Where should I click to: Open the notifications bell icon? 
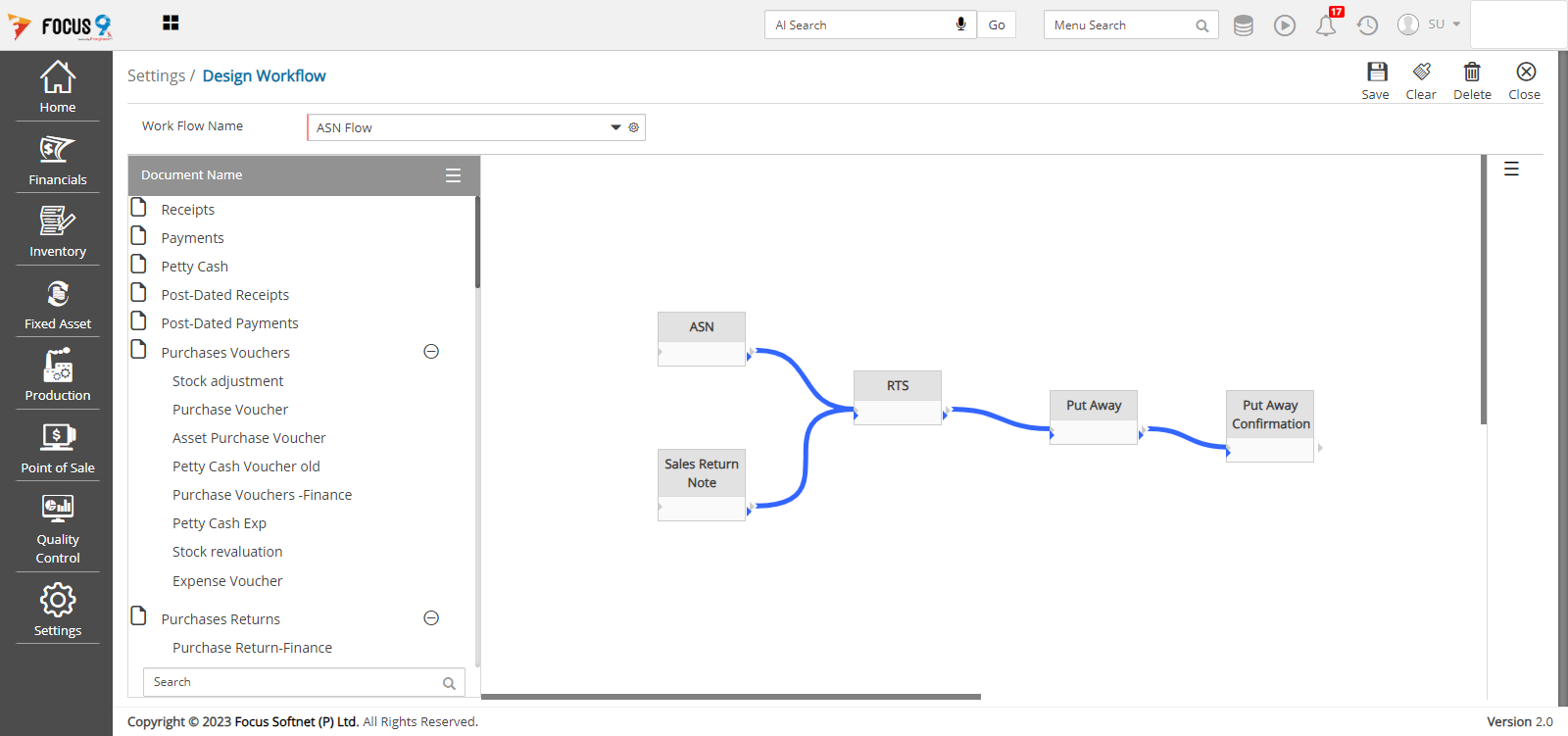1326,25
